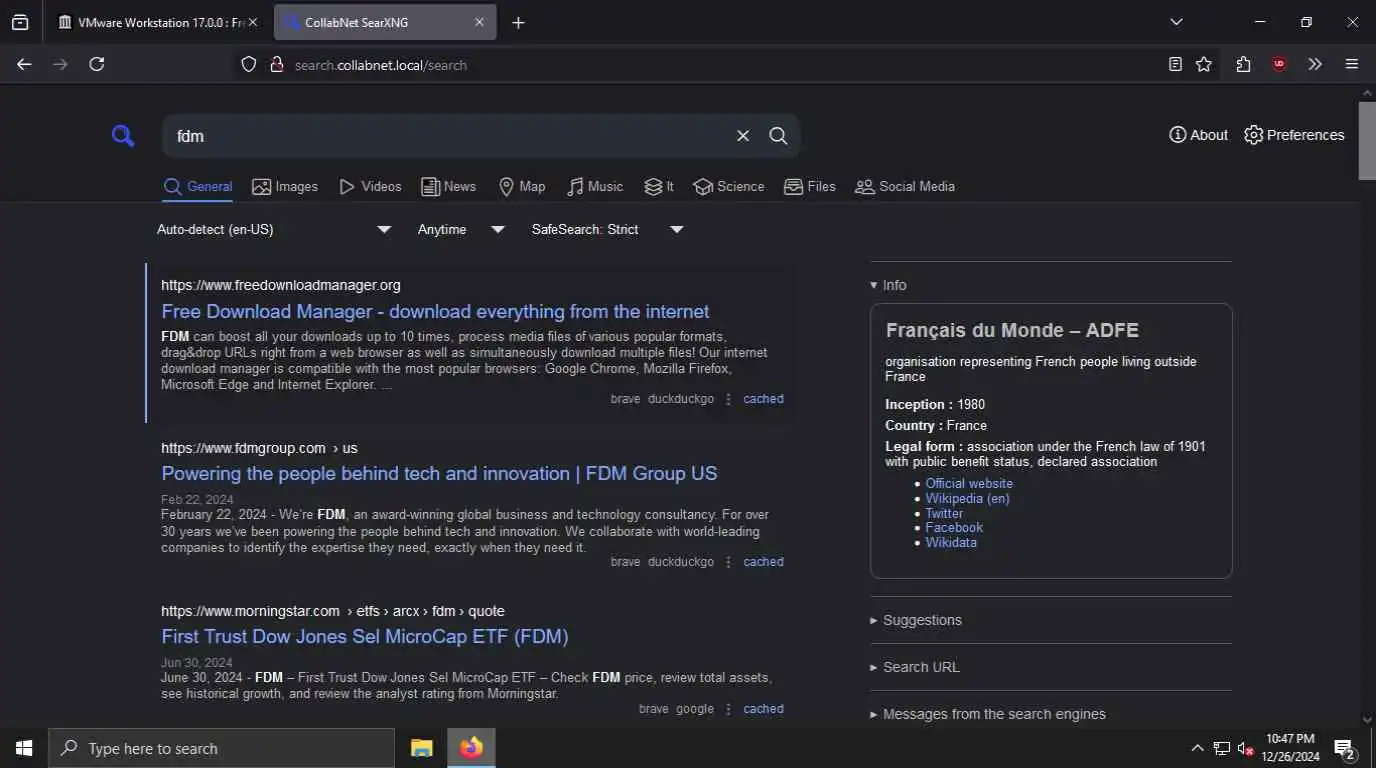Bookmark this page with star icon
This screenshot has height=768, width=1376.
[1204, 64]
